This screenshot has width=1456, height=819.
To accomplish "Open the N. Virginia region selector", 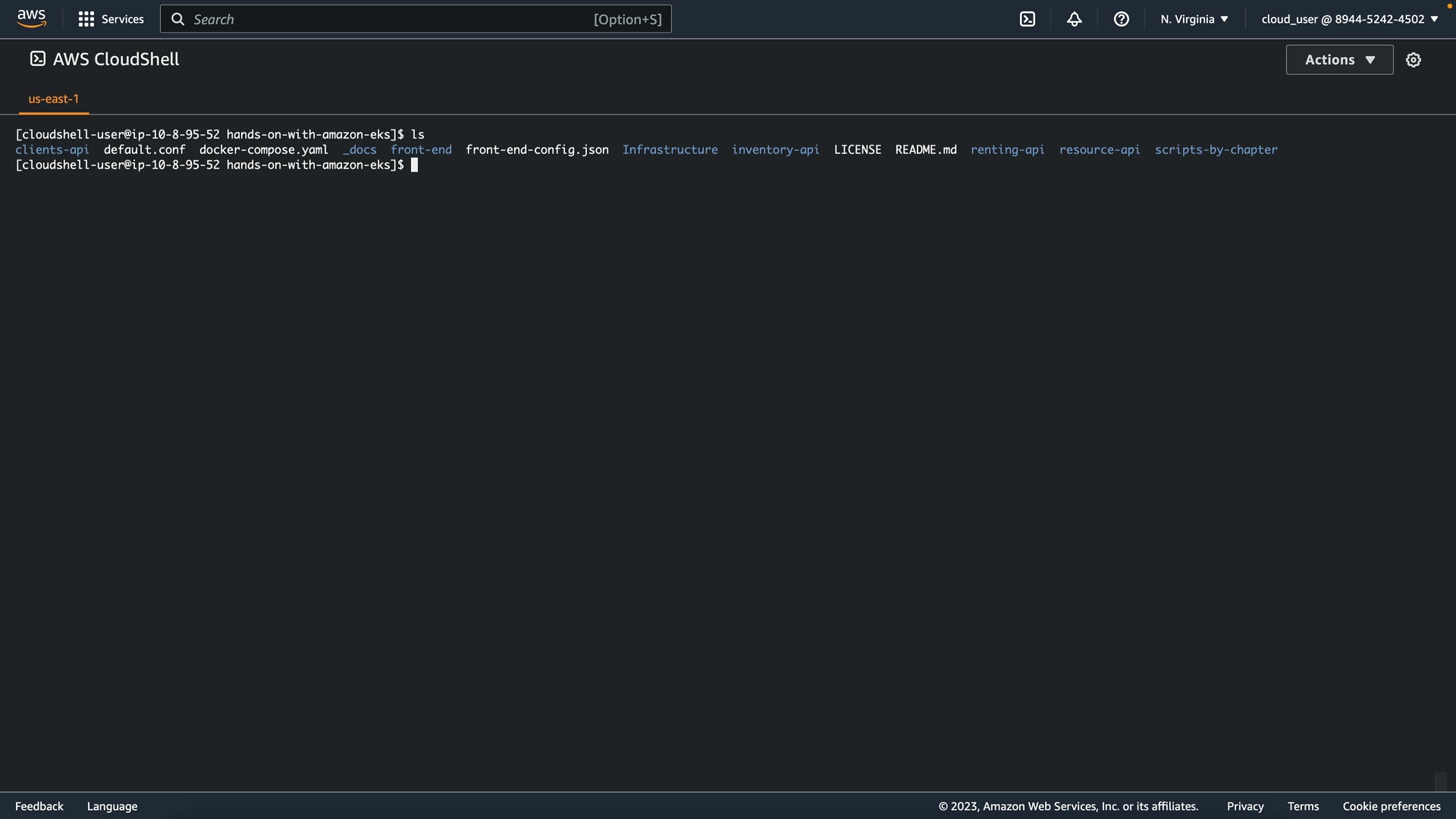I will pyautogui.click(x=1194, y=19).
